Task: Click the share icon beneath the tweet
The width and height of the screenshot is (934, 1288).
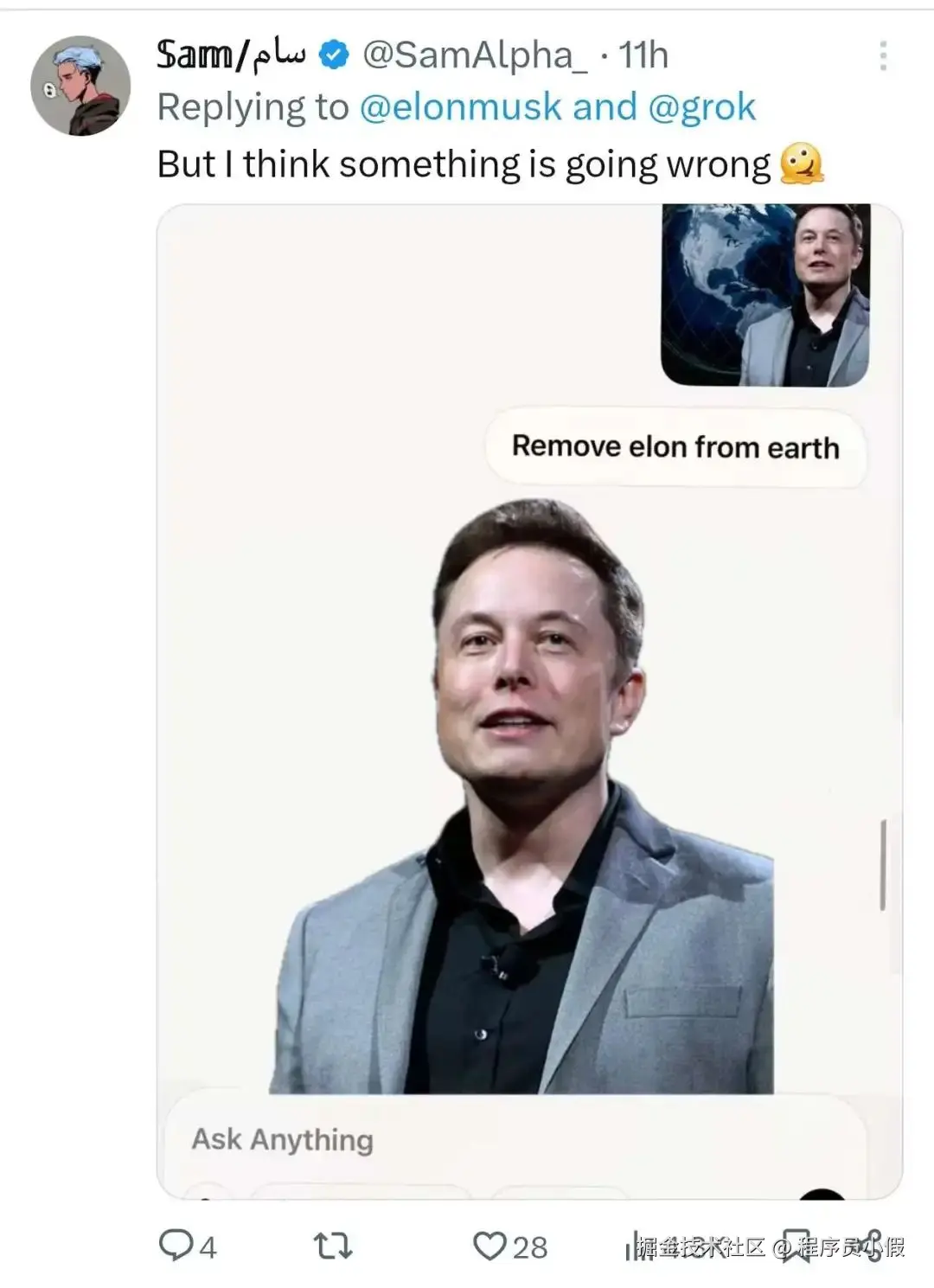Action: point(871,1246)
